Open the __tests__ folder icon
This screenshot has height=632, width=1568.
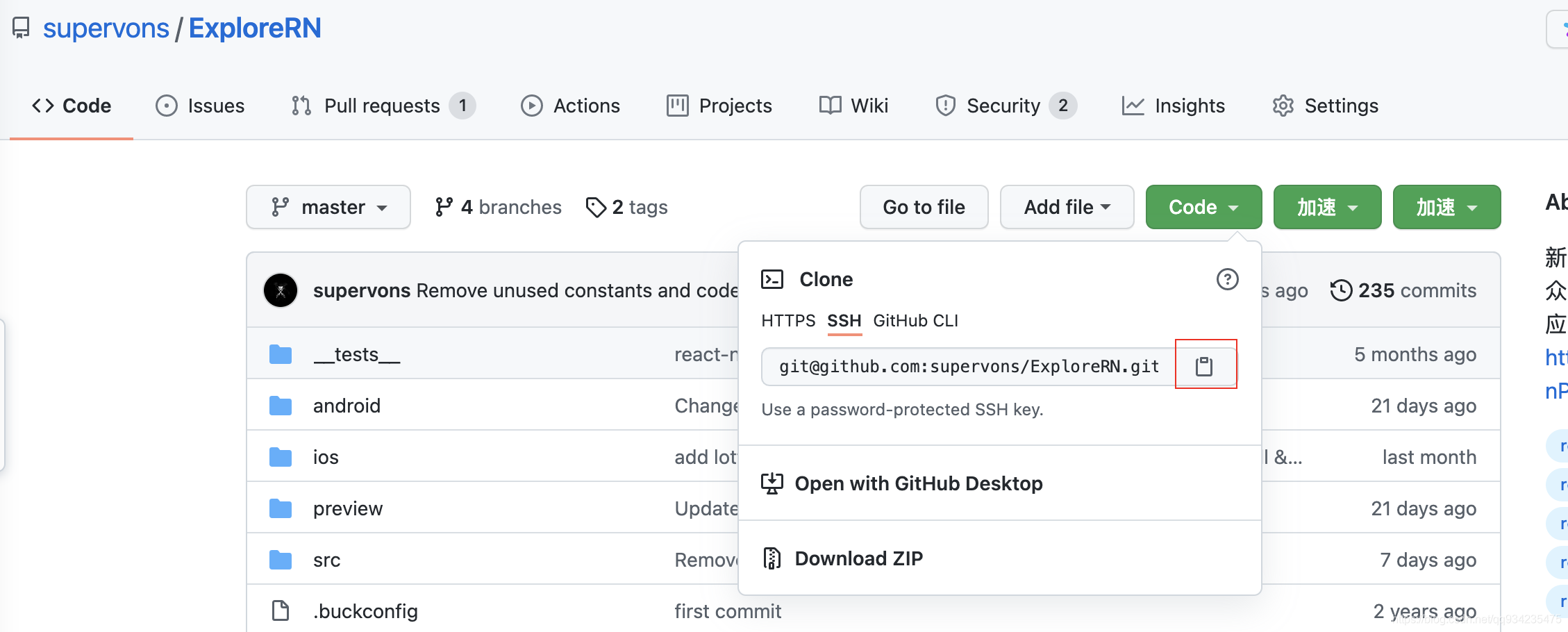point(281,354)
